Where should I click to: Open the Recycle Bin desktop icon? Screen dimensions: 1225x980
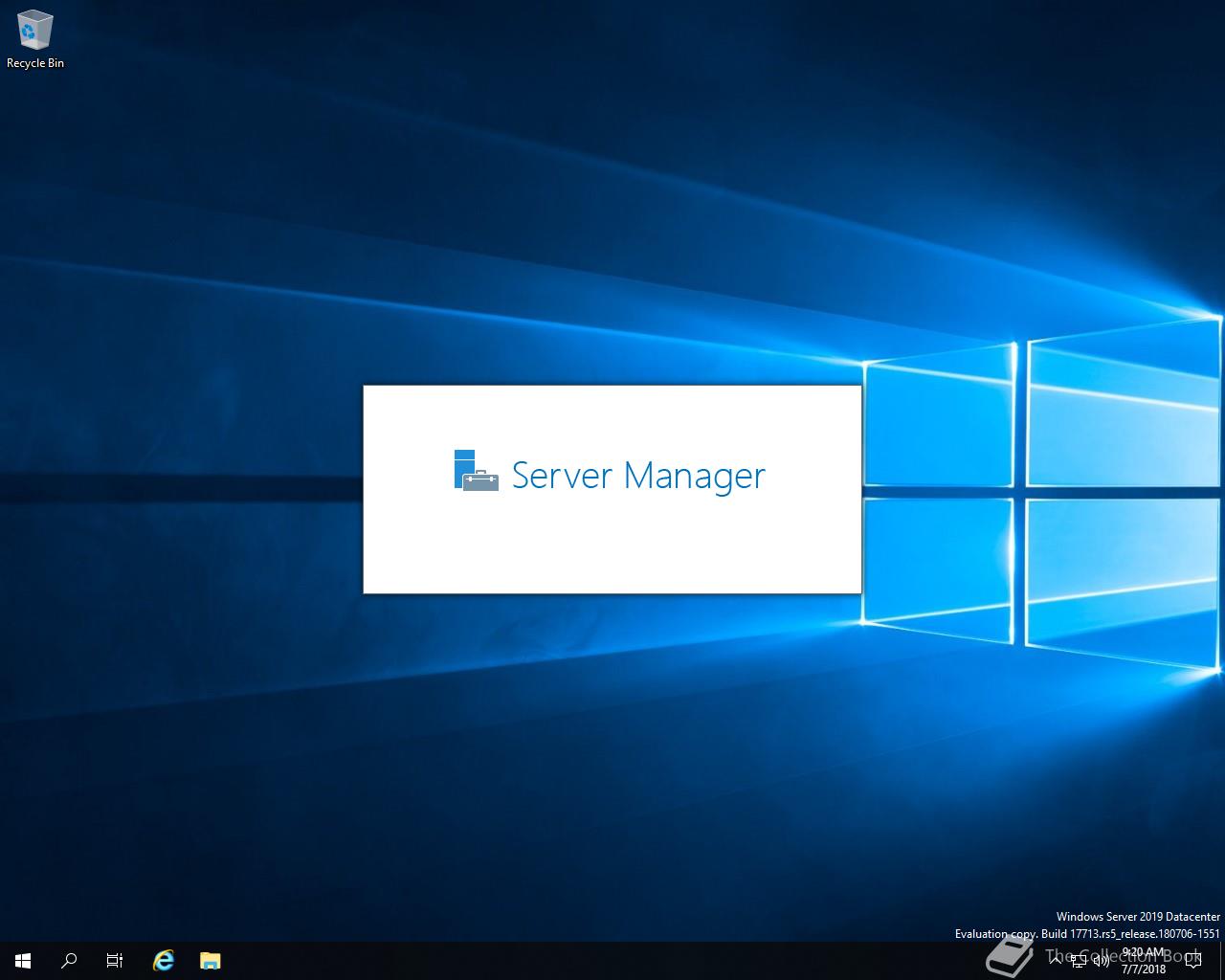tap(35, 39)
